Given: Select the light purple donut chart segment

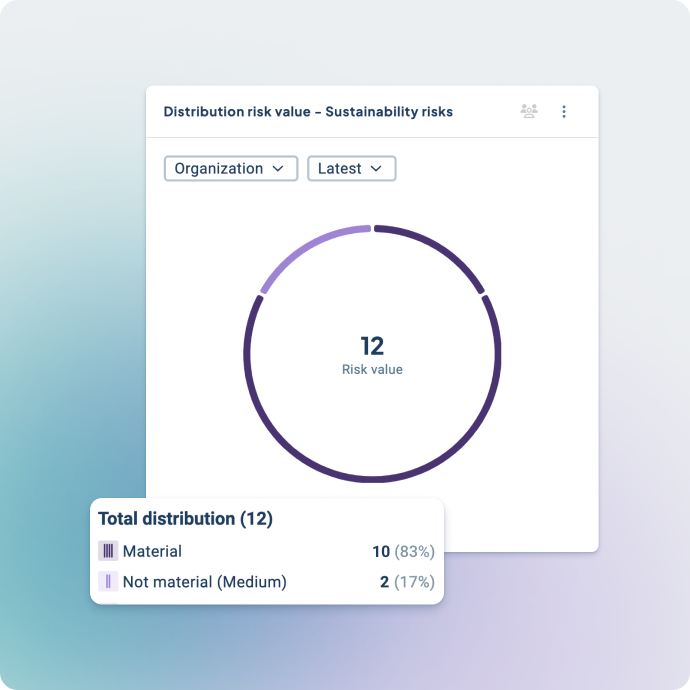Looking at the screenshot, I should coord(308,246).
